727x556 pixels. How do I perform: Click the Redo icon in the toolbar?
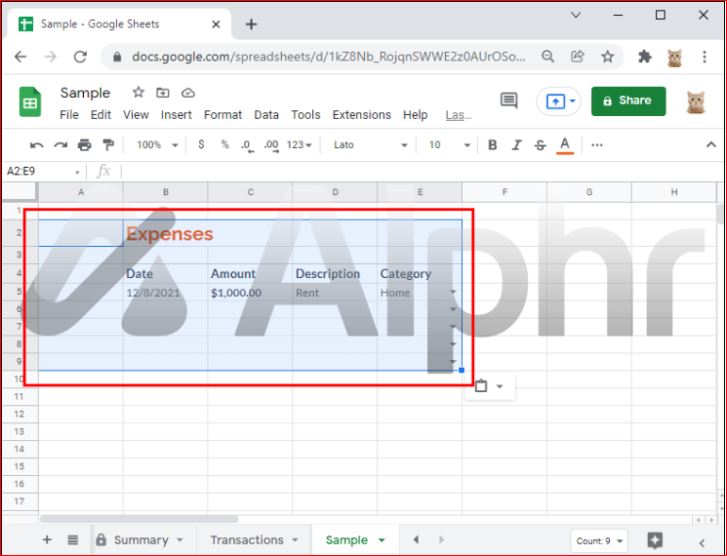point(61,145)
